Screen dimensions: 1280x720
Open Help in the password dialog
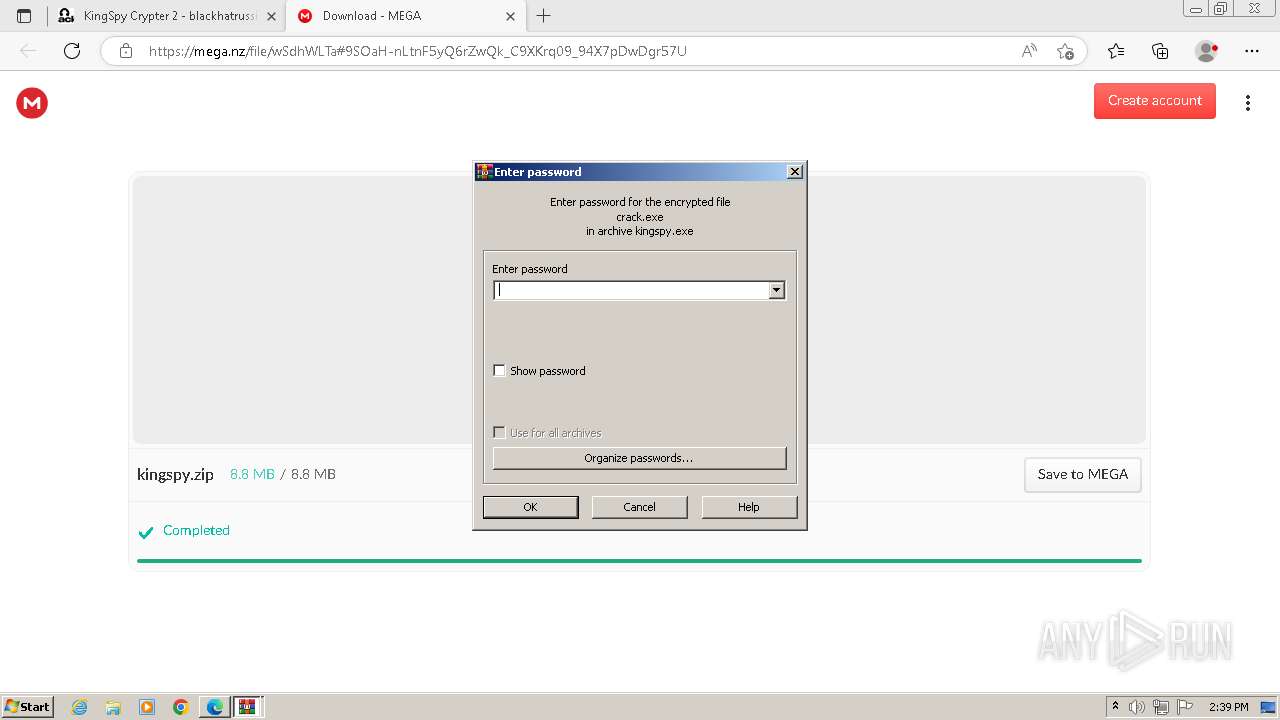(749, 507)
